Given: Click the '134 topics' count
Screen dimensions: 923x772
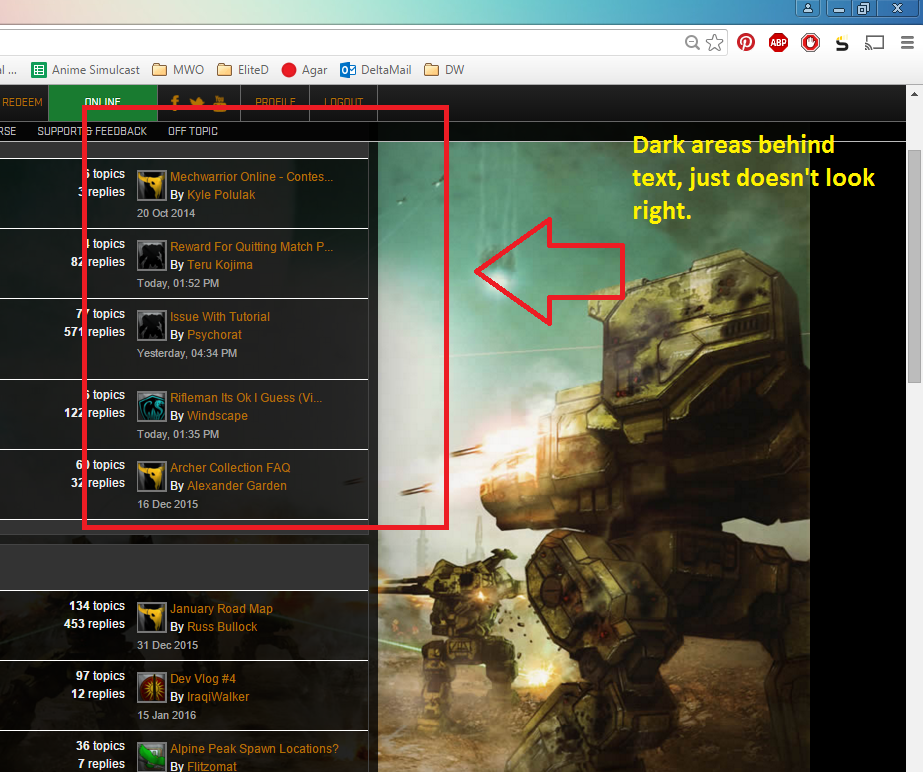Looking at the screenshot, I should click(x=97, y=606).
